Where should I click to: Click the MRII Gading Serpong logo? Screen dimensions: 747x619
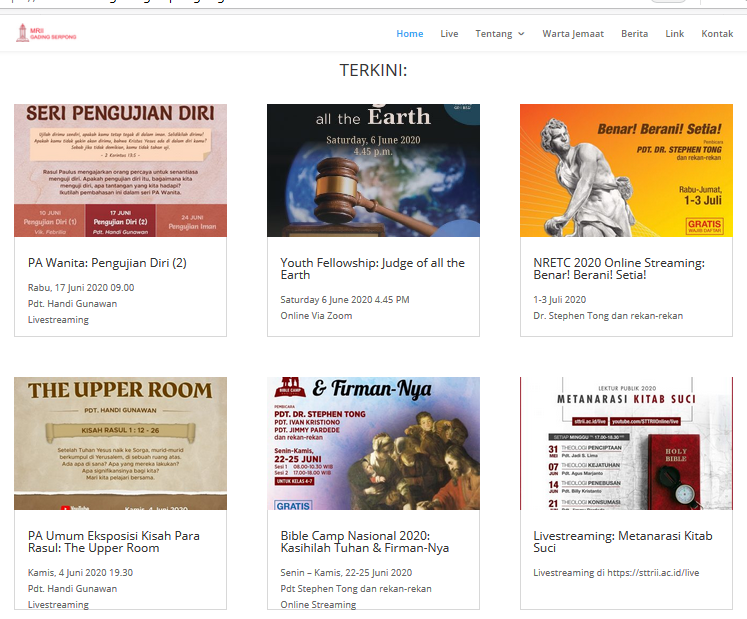pyautogui.click(x=46, y=33)
